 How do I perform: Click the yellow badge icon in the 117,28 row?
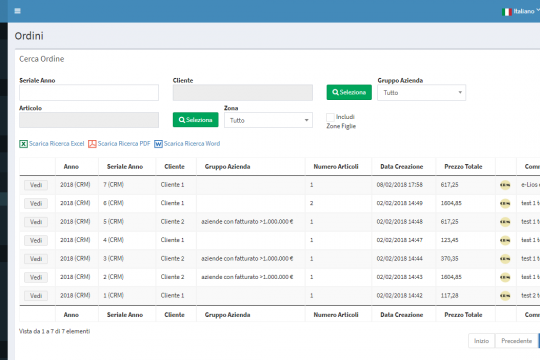[505, 296]
